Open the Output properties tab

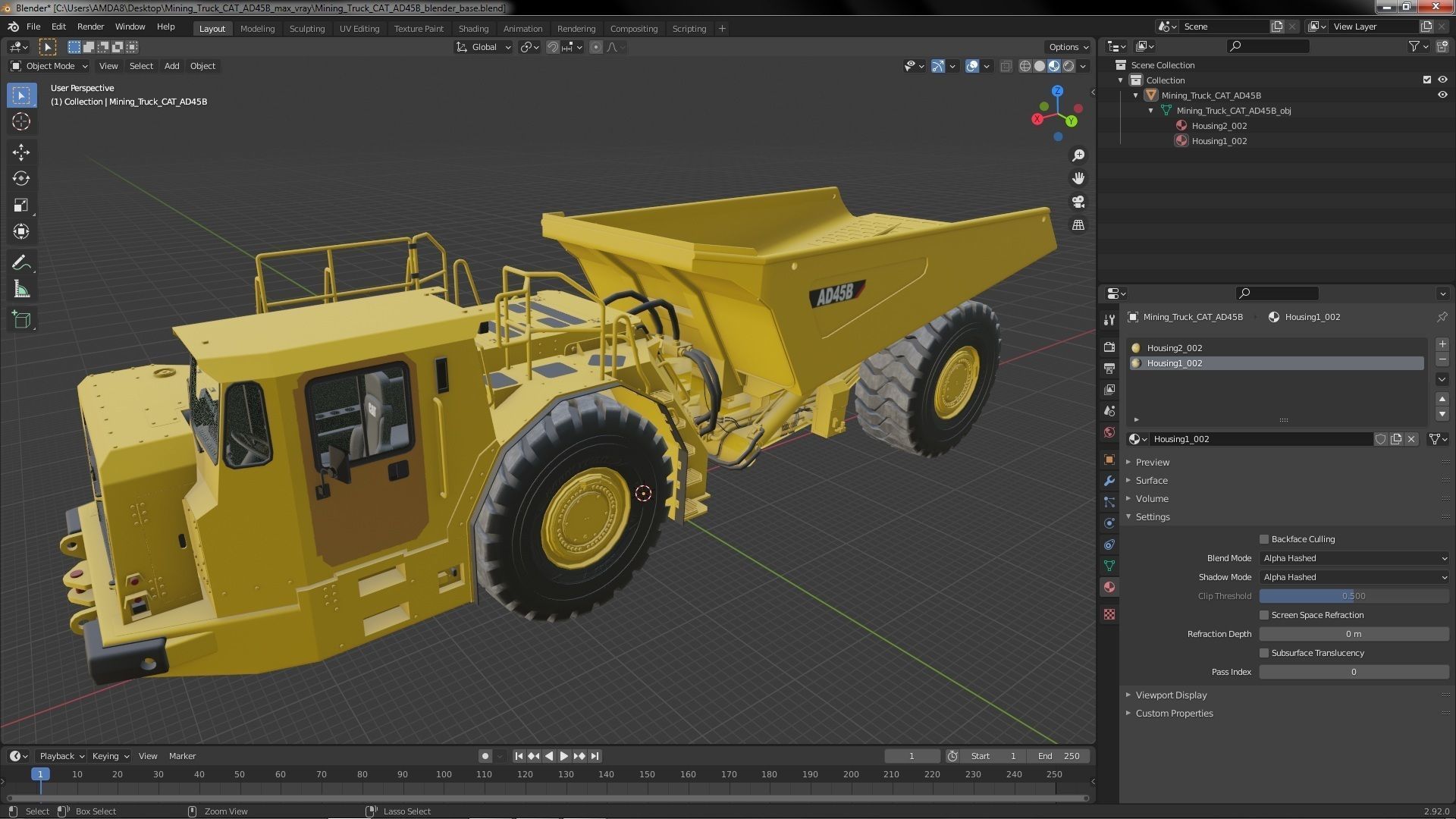(x=1109, y=368)
